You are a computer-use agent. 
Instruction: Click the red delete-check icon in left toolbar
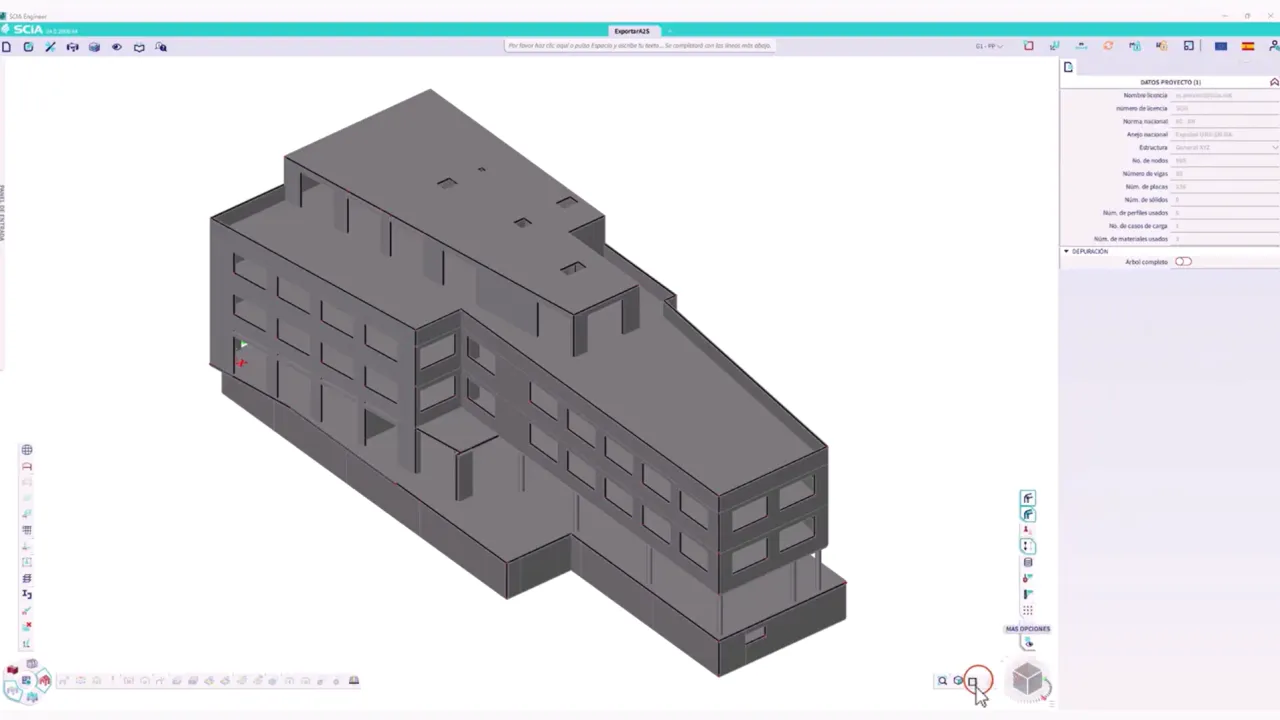point(27,626)
